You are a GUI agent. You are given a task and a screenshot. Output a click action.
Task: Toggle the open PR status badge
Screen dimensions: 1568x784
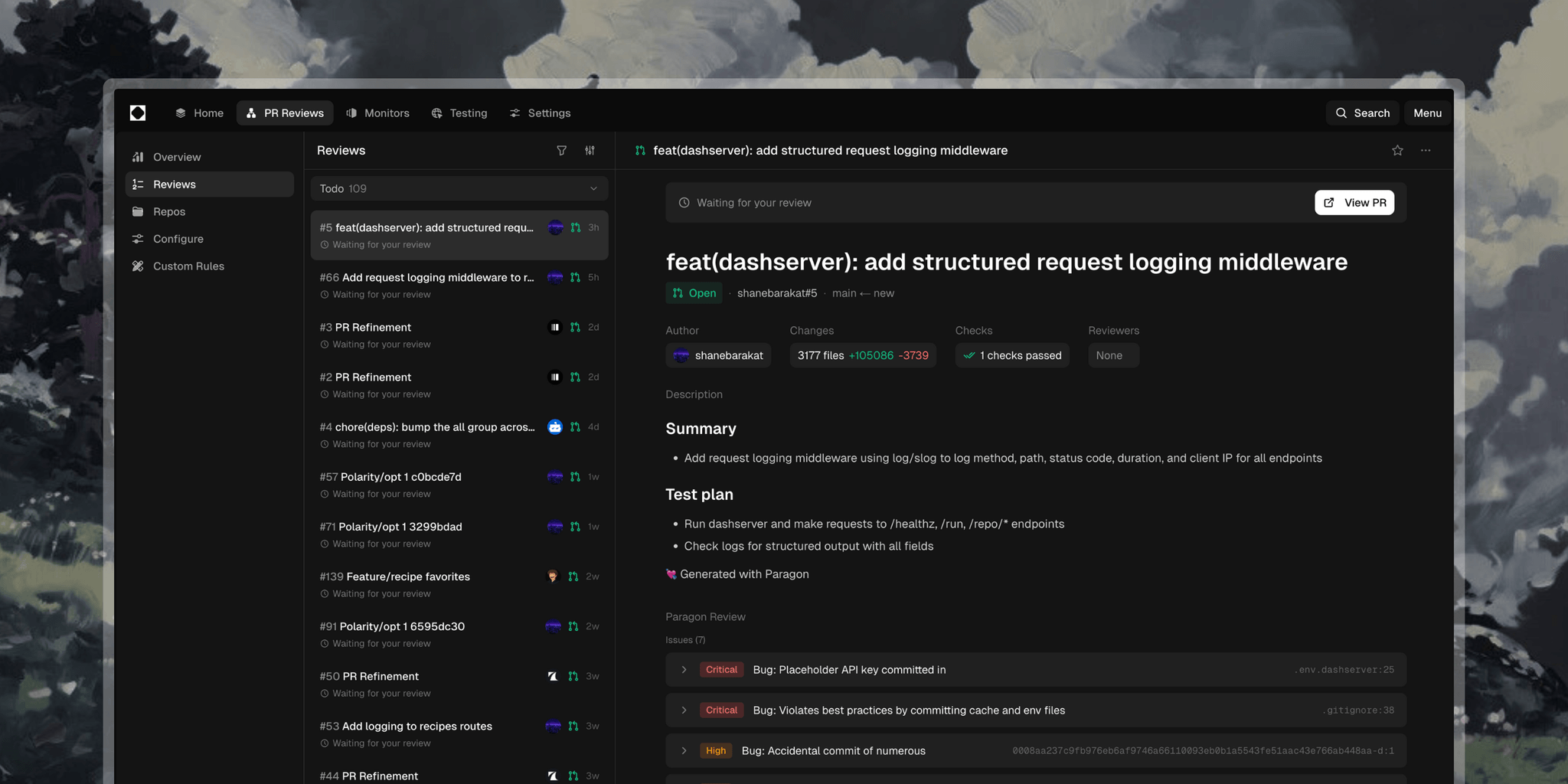point(694,292)
